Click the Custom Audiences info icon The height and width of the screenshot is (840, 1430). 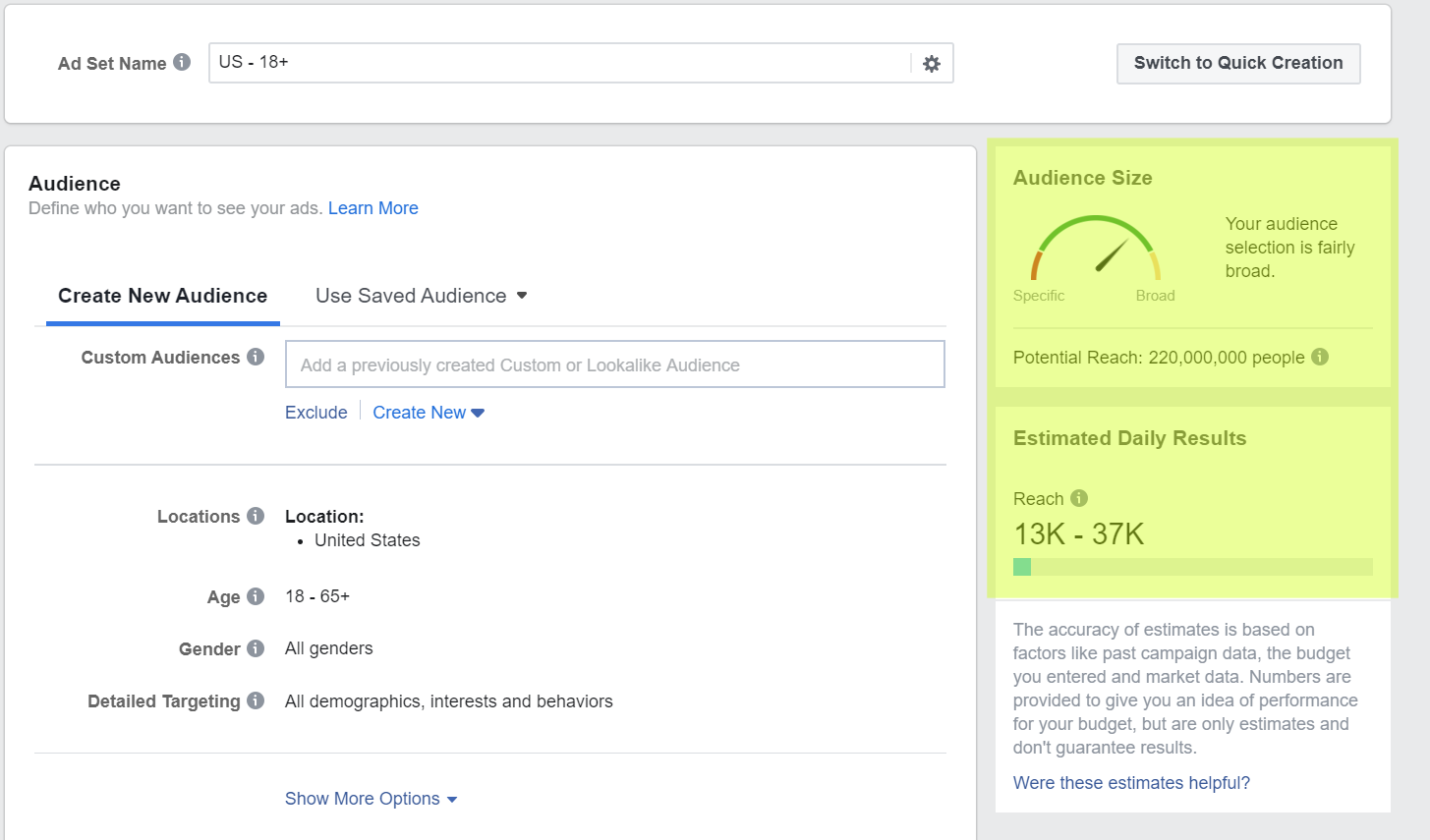point(256,357)
